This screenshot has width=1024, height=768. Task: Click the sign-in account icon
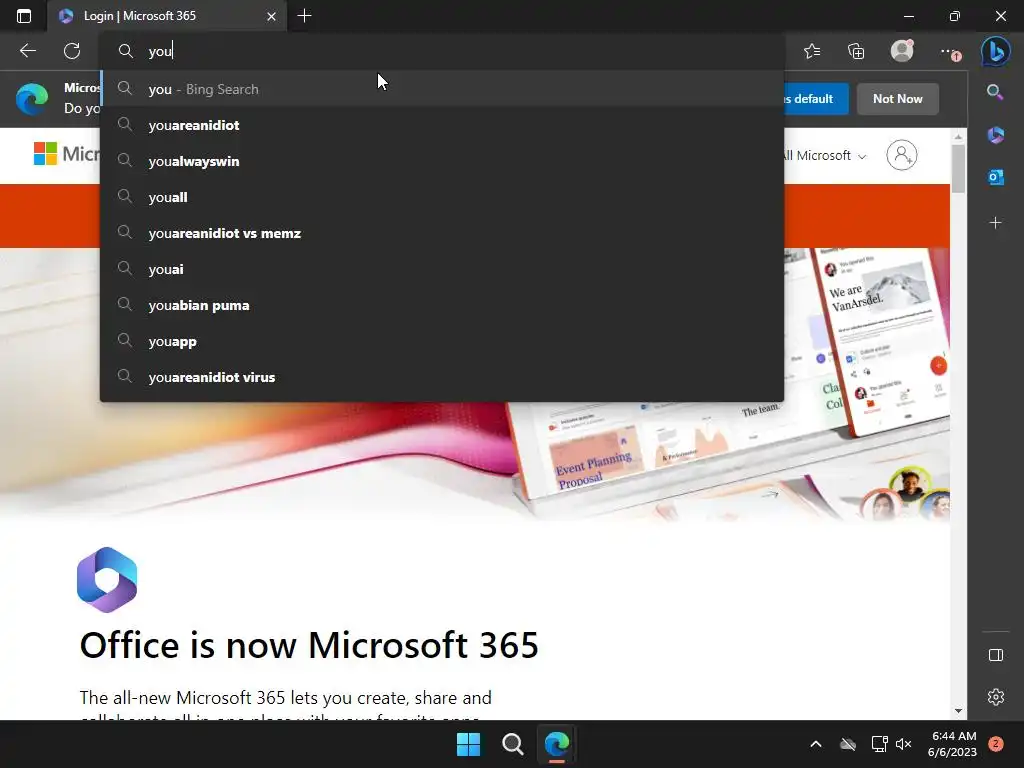pos(901,155)
